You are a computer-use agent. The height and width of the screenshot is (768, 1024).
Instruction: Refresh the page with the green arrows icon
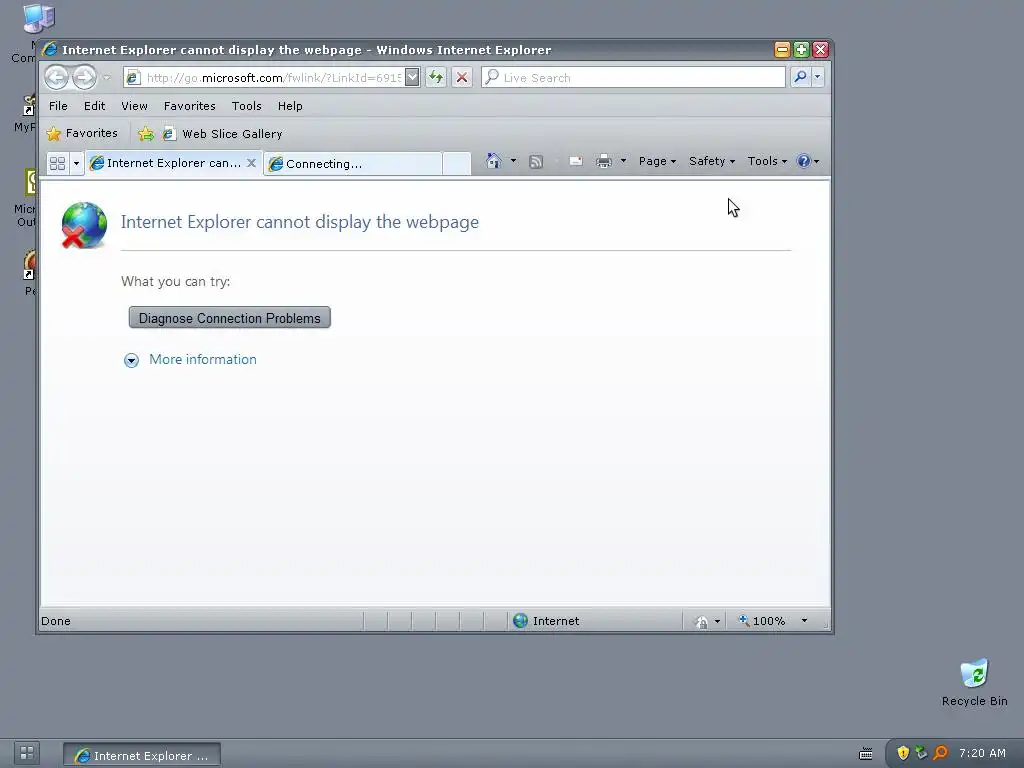point(436,77)
